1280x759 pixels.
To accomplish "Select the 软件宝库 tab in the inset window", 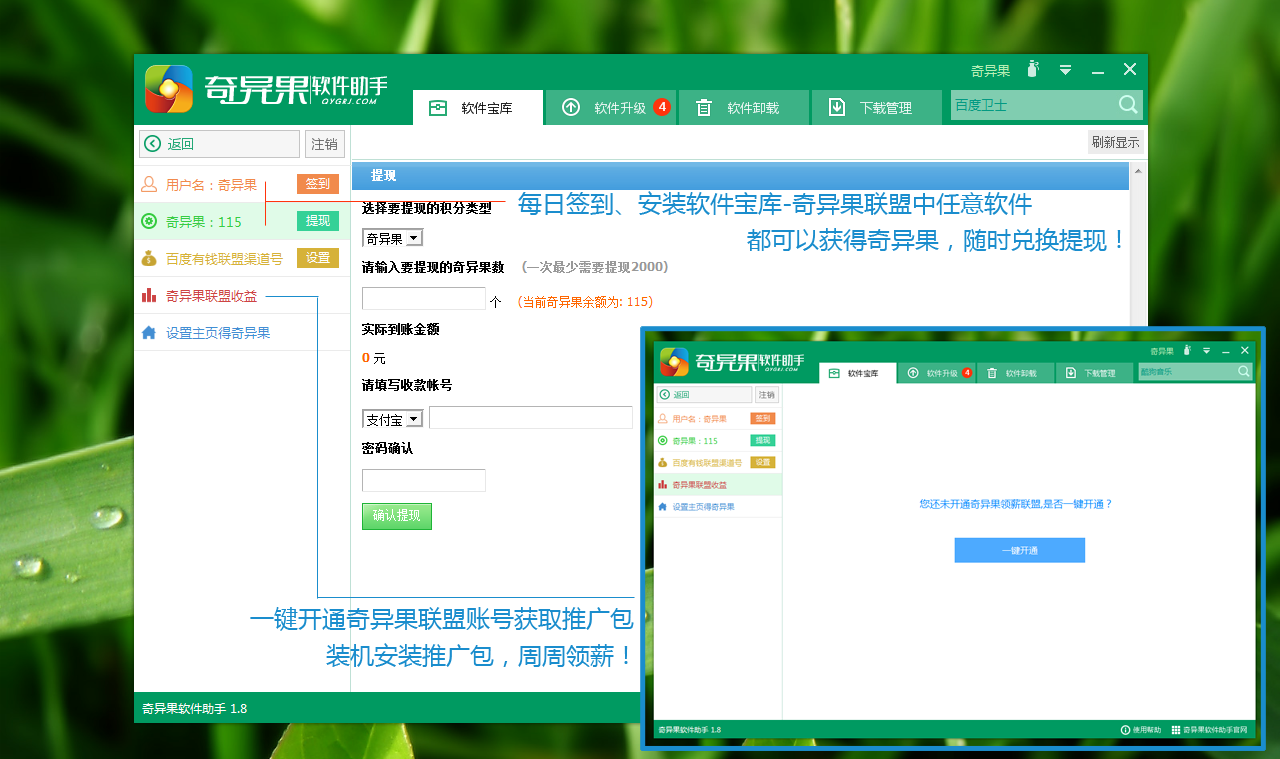I will coord(857,373).
